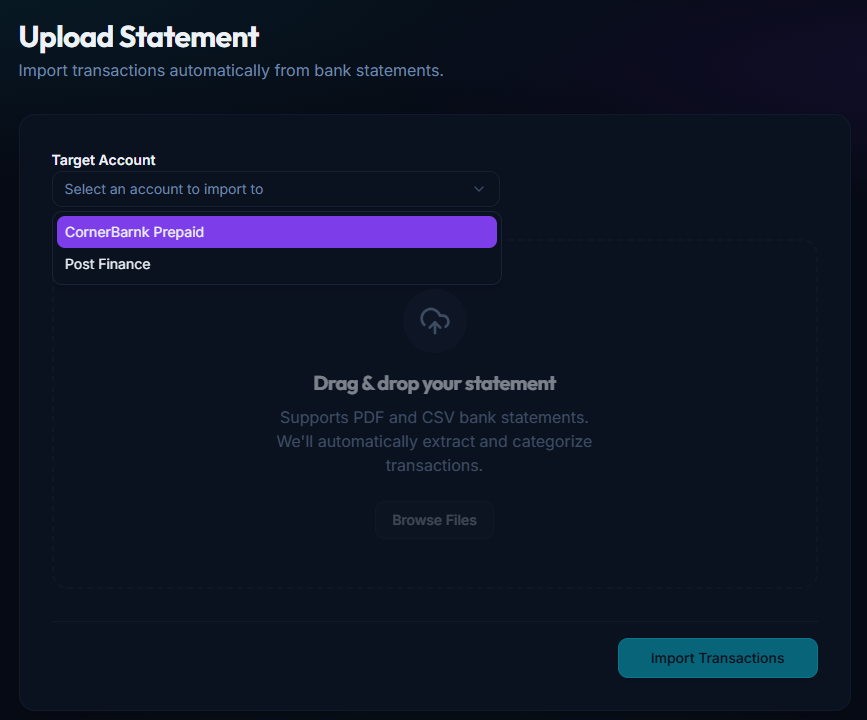Image resolution: width=867 pixels, height=720 pixels.
Task: Click the word "Prepaid" in the highlighted option
Action: 178,232
